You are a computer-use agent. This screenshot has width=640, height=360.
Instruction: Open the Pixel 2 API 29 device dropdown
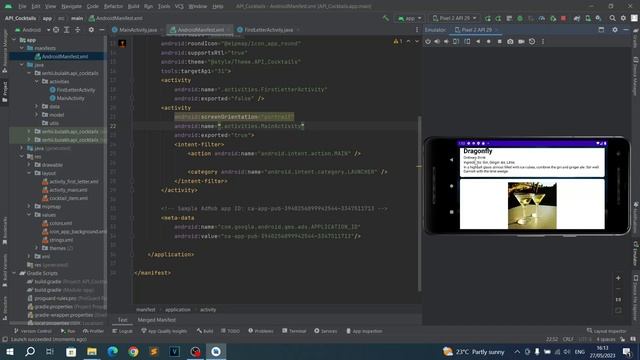click(x=454, y=18)
